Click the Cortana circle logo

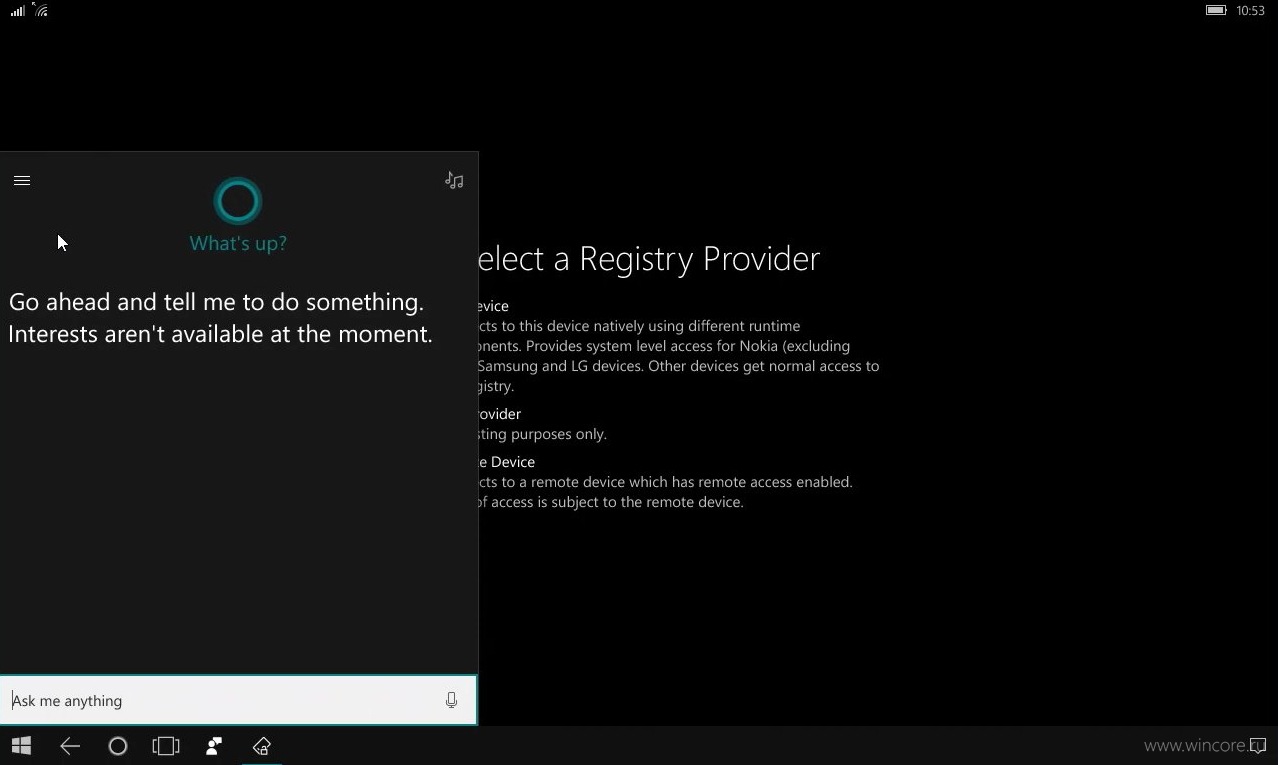coord(238,202)
